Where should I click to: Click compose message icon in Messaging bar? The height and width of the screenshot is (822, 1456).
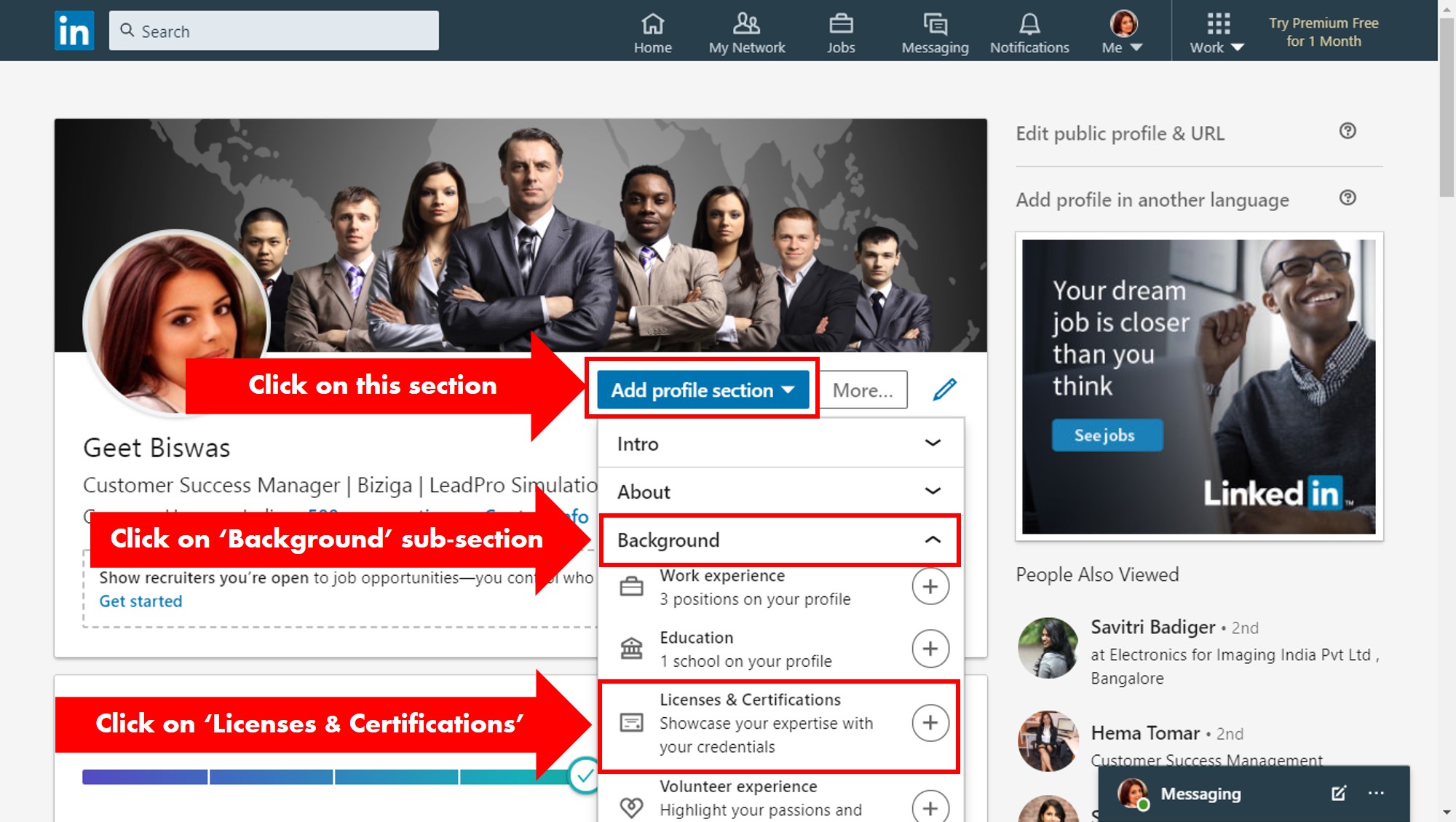(x=1338, y=794)
